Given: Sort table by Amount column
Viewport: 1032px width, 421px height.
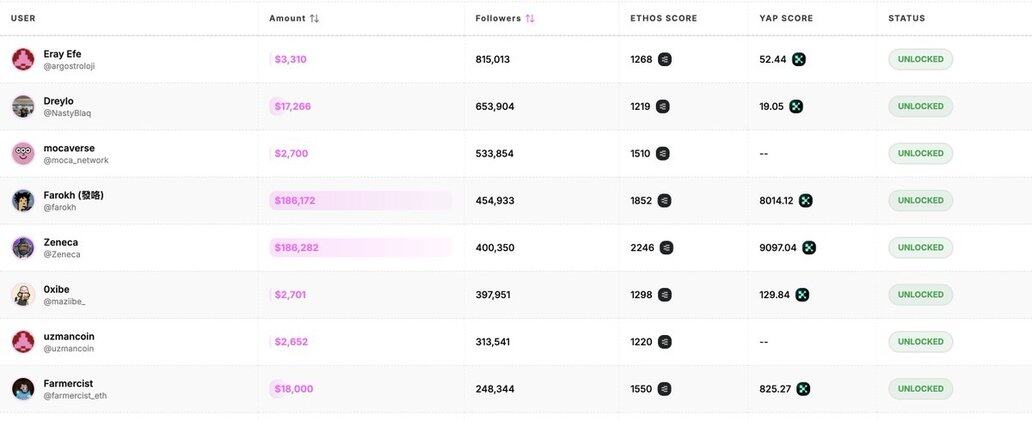Looking at the screenshot, I should pyautogui.click(x=314, y=18).
